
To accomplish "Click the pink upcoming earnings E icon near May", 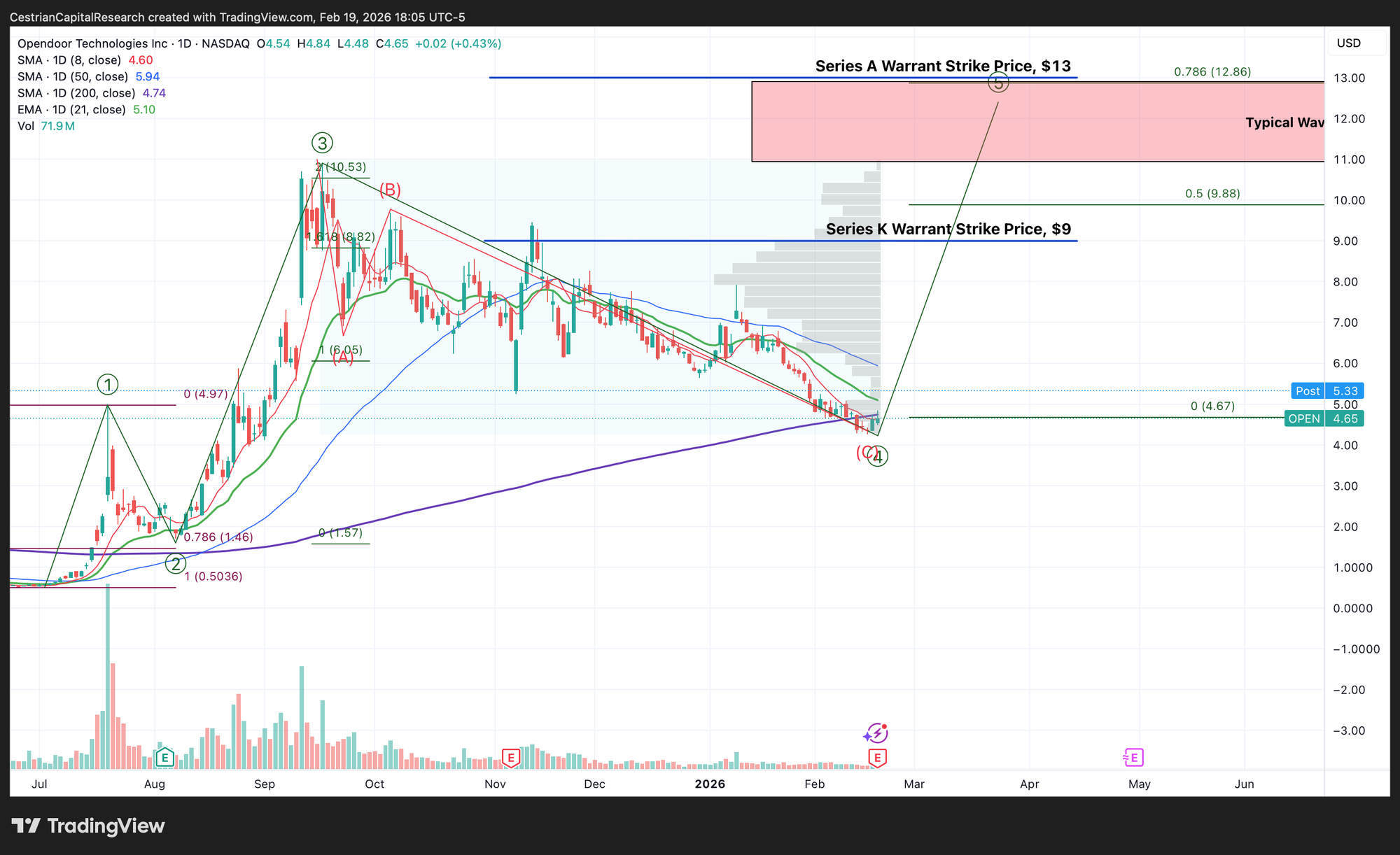I will [1133, 757].
